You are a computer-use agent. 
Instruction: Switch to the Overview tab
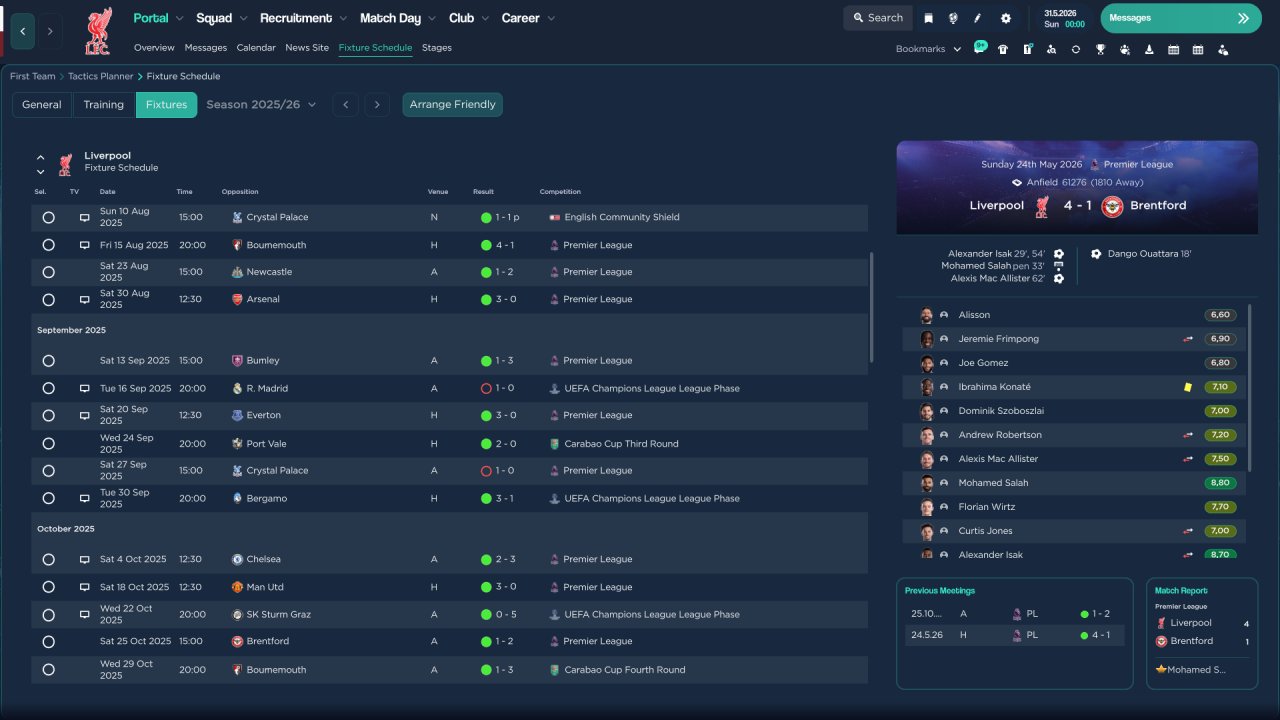154,48
